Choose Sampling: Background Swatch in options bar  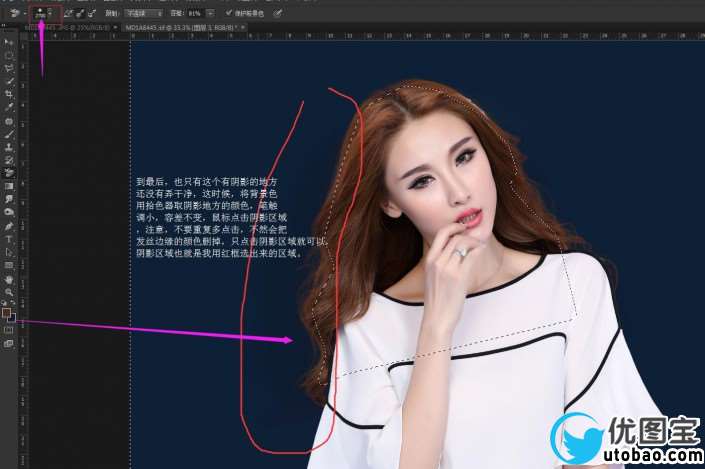click(x=92, y=13)
